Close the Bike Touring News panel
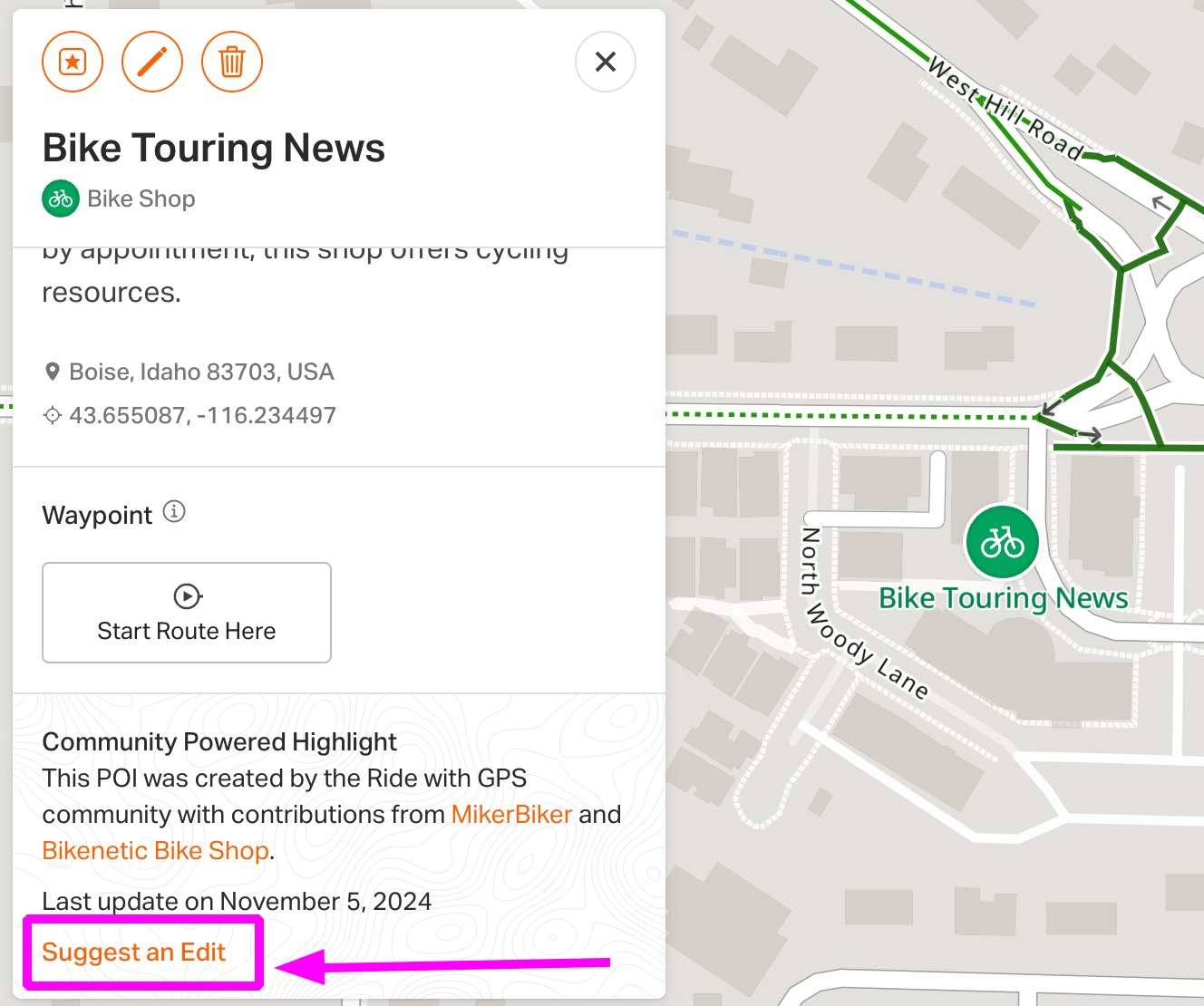The height and width of the screenshot is (1006, 1204). (606, 62)
